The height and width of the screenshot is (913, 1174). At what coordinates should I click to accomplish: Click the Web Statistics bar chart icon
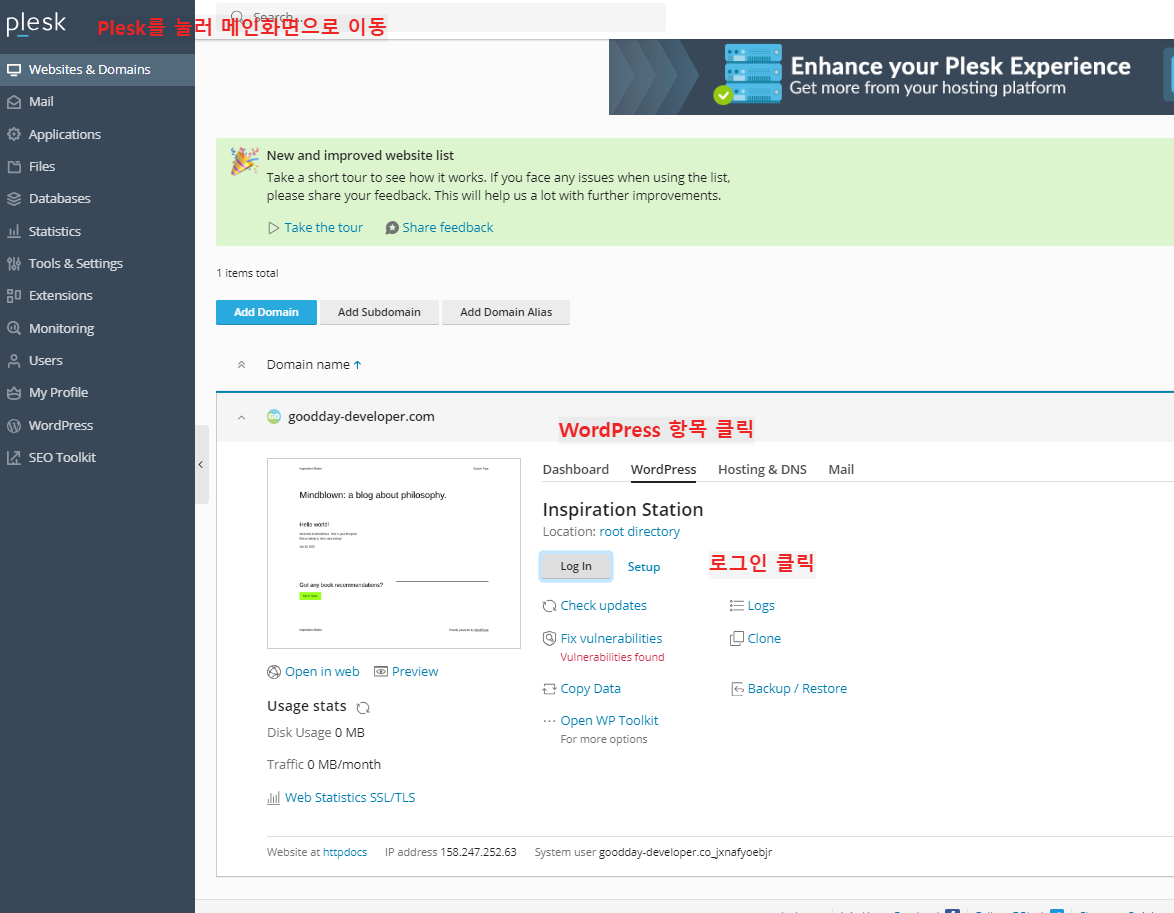point(274,798)
